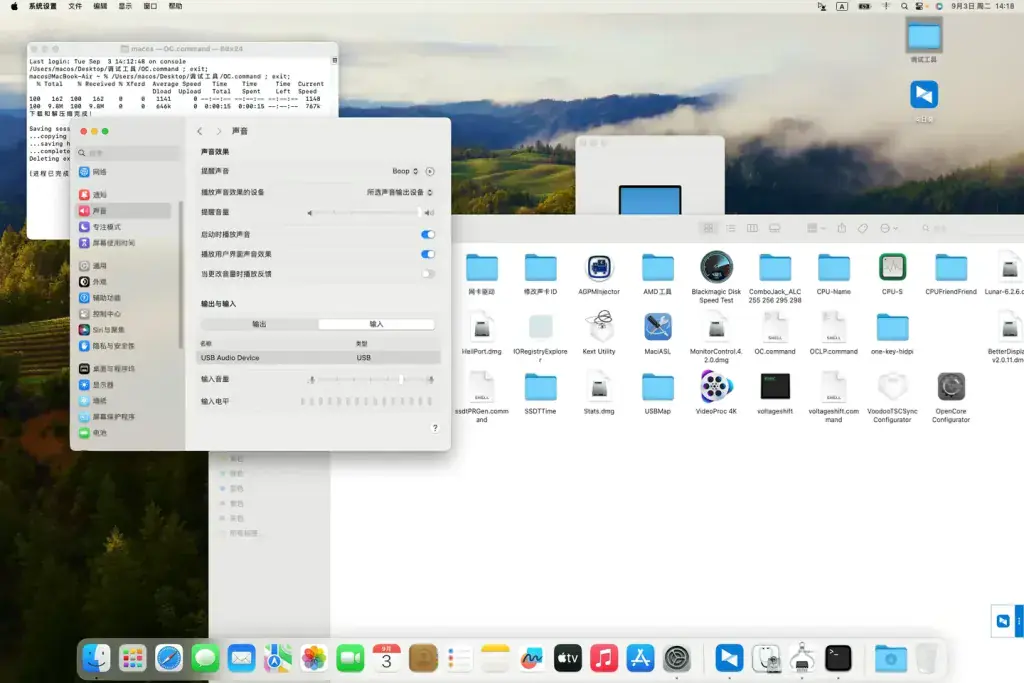Open Music app from the Dock
The image size is (1024, 683).
click(604, 658)
